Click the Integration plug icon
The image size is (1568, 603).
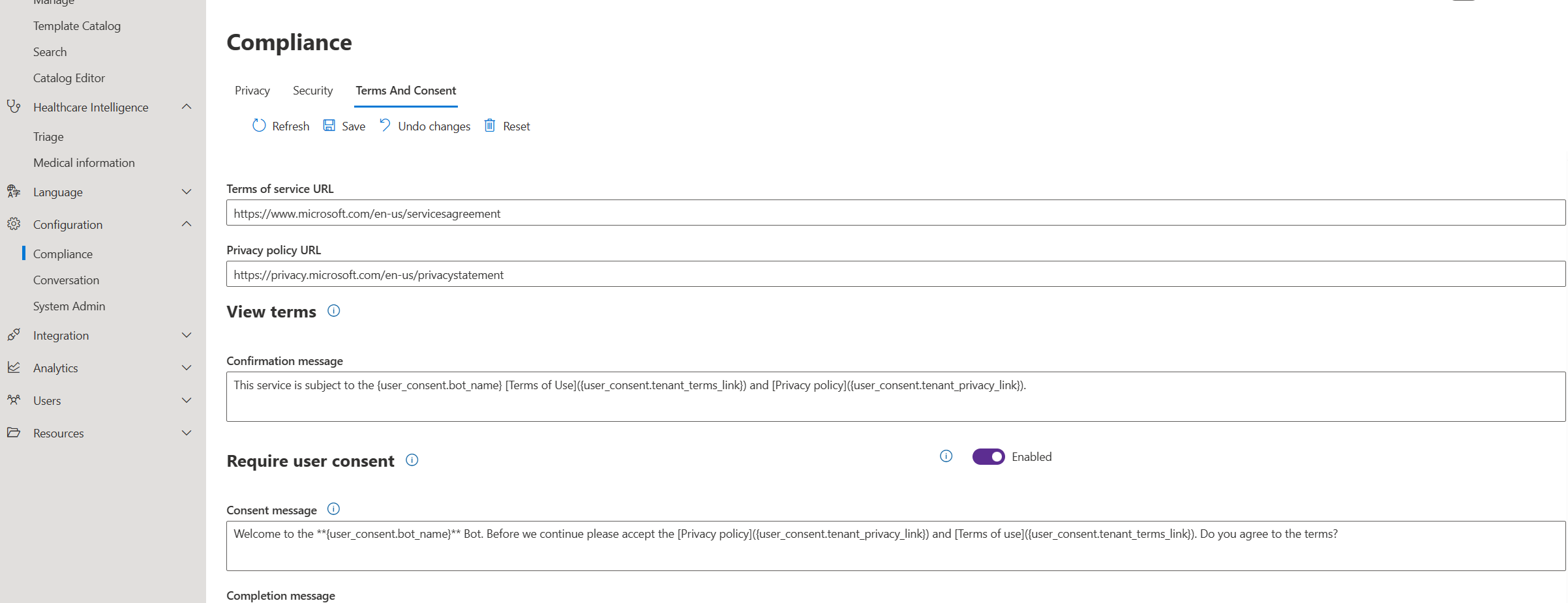(x=13, y=334)
